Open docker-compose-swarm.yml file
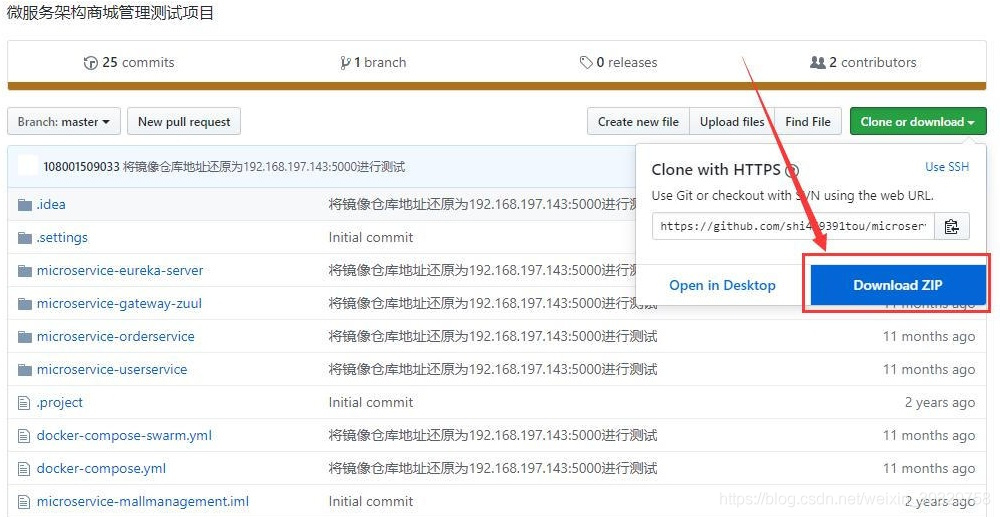This screenshot has height=517, width=1000. point(124,436)
